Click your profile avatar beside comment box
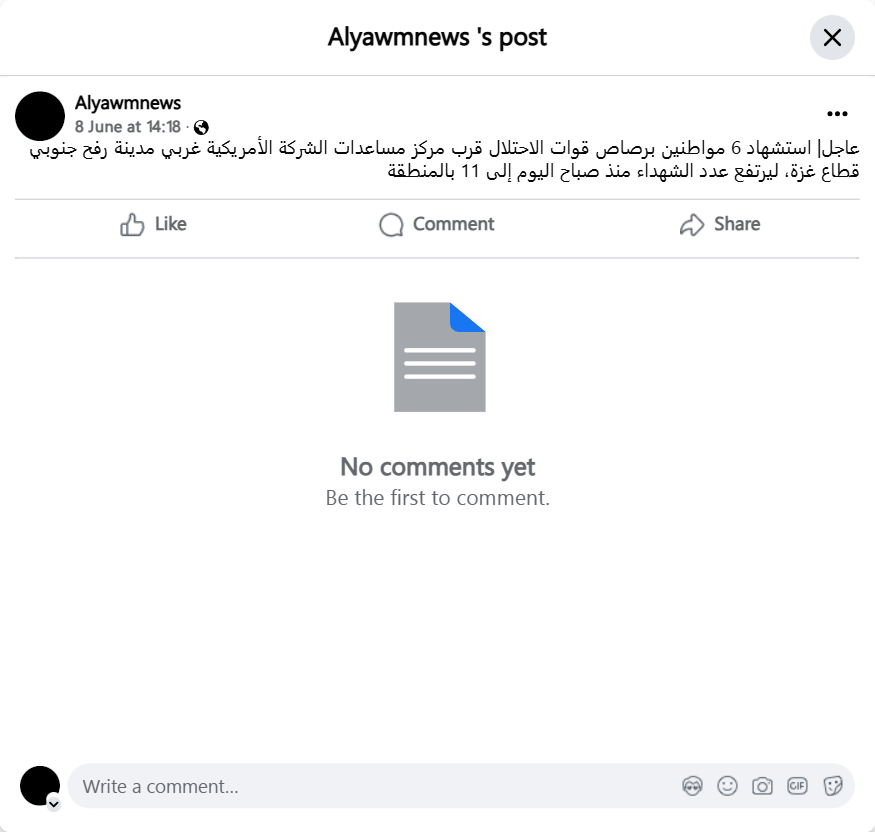The height and width of the screenshot is (832, 875). coord(40,786)
